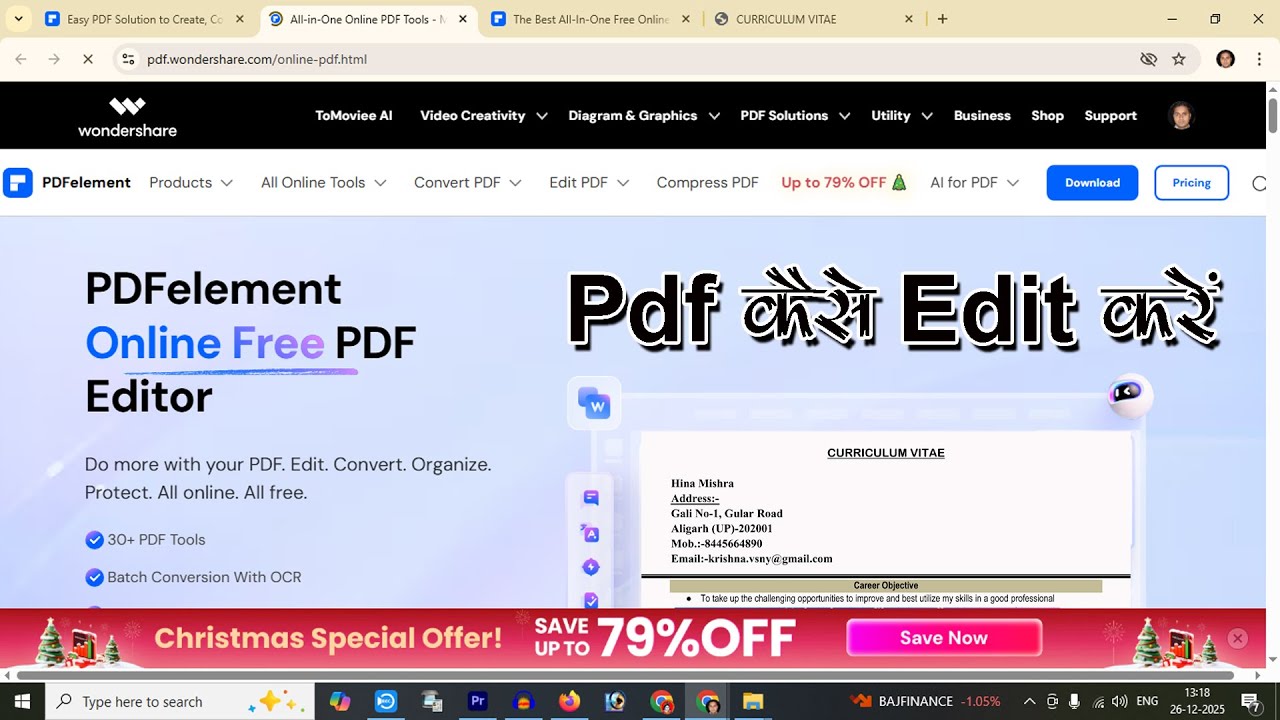Open the Compress PDF link

[x=708, y=183]
